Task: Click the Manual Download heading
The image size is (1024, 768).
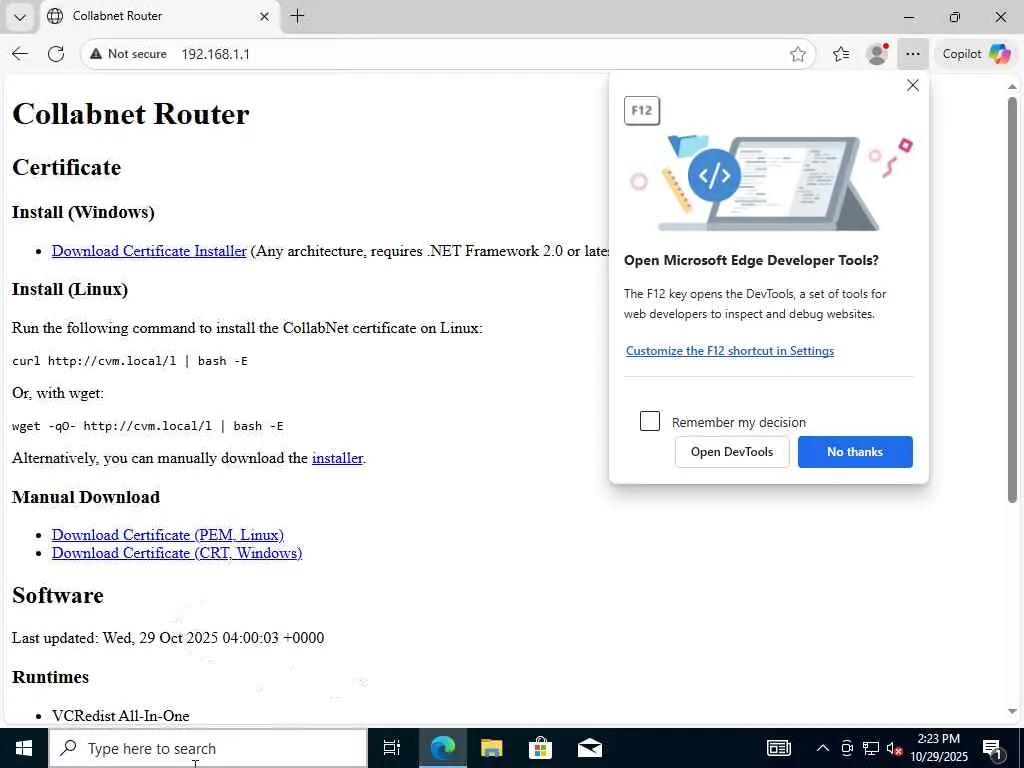Action: pos(86,497)
